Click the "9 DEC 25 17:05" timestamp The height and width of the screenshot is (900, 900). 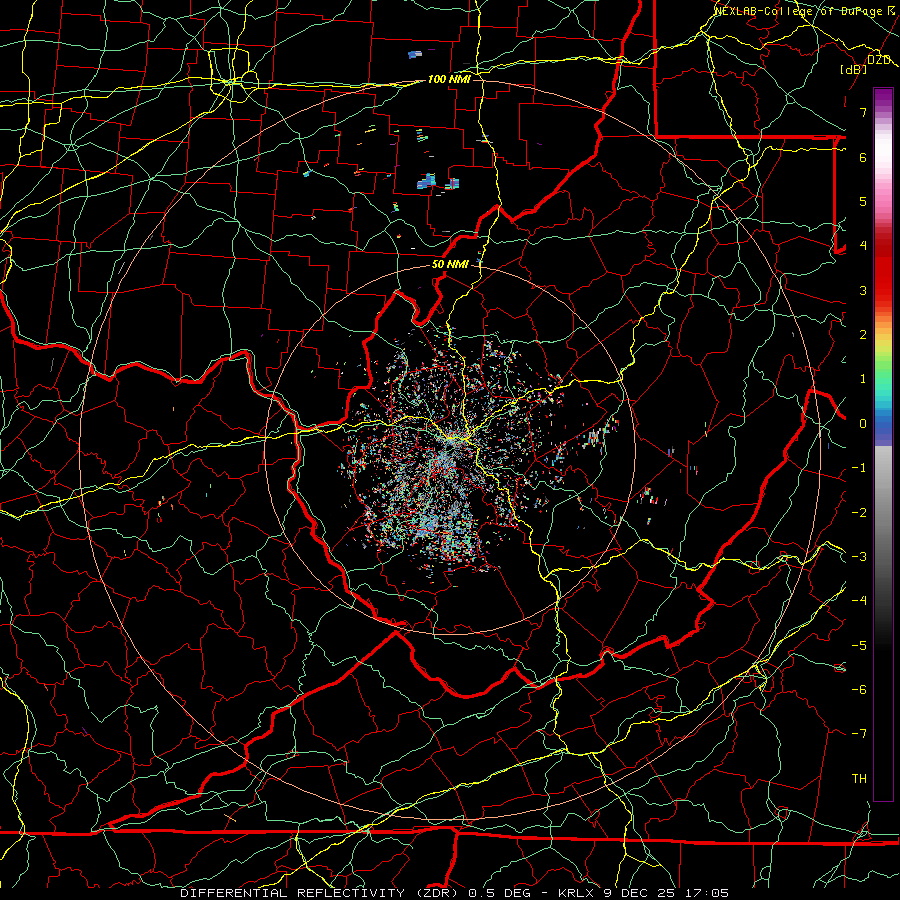[666, 893]
